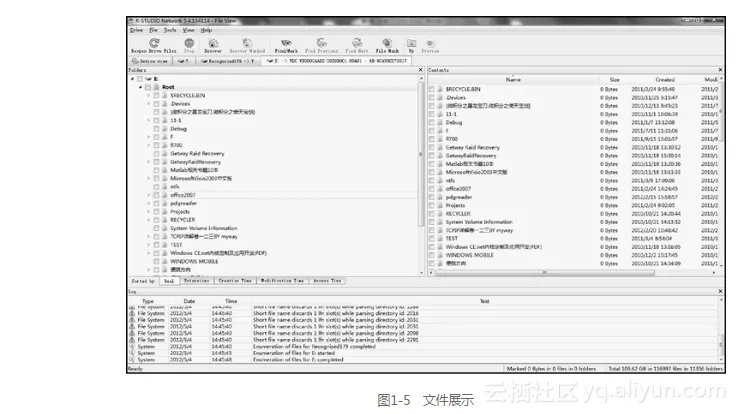The image size is (737, 414).
Task: Click the Recover toolbar icon
Action: pos(213,43)
